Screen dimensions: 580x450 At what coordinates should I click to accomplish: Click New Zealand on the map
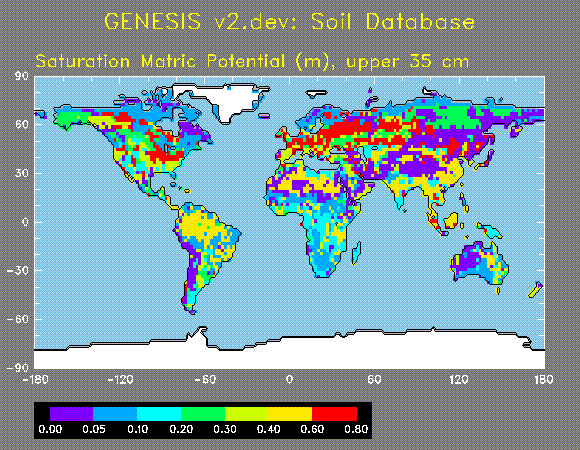(x=535, y=290)
